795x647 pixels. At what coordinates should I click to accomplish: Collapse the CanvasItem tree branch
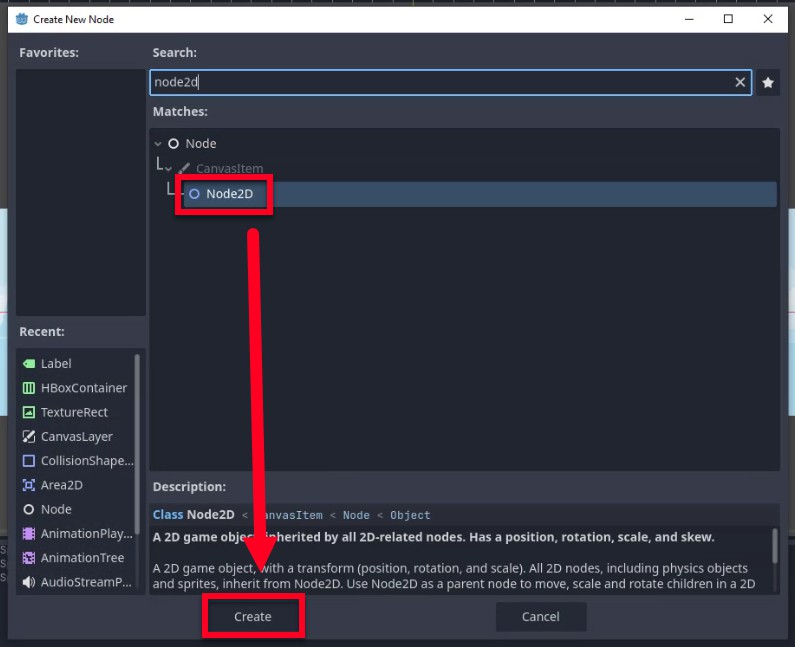168,169
